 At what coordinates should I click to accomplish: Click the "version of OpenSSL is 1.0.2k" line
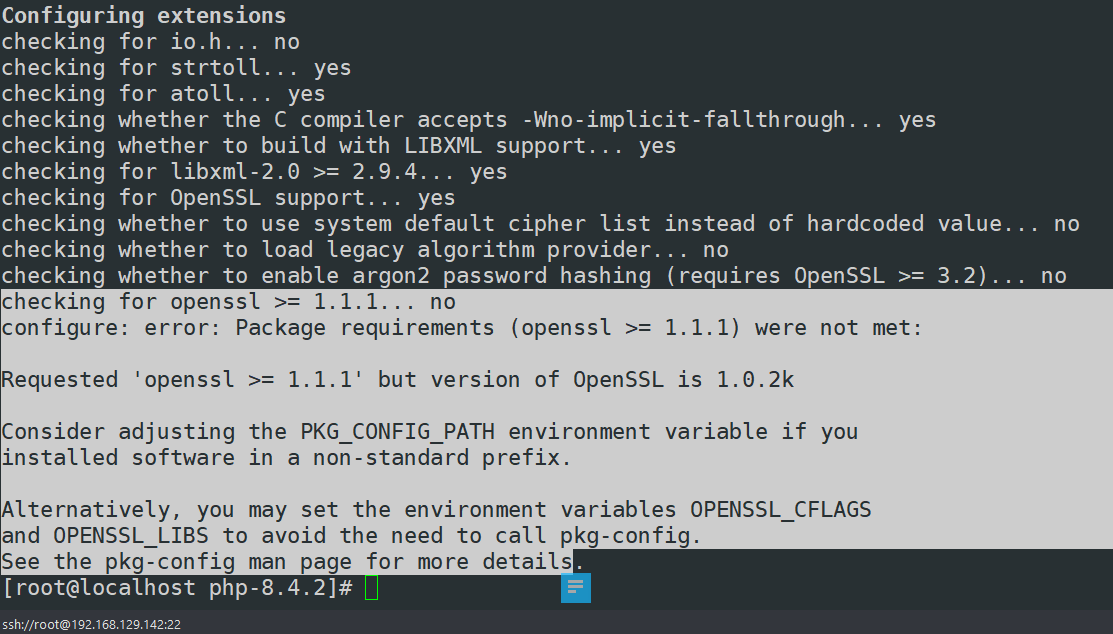click(x=398, y=380)
